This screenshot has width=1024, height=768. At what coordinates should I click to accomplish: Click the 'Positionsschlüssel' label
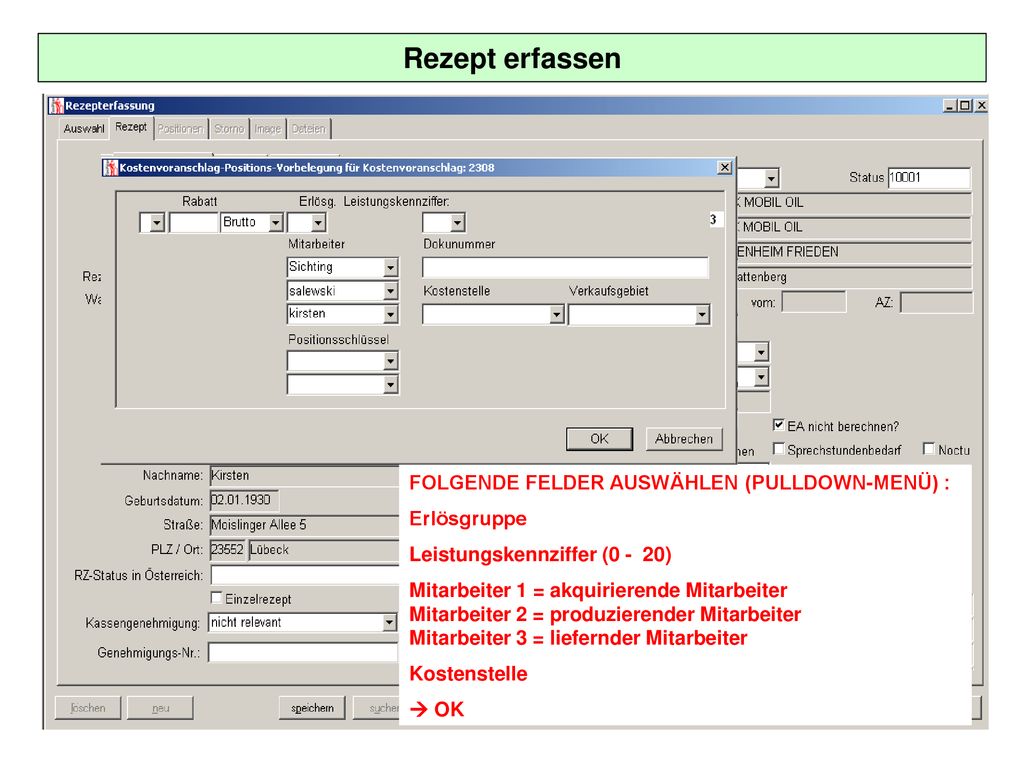[x=338, y=340]
